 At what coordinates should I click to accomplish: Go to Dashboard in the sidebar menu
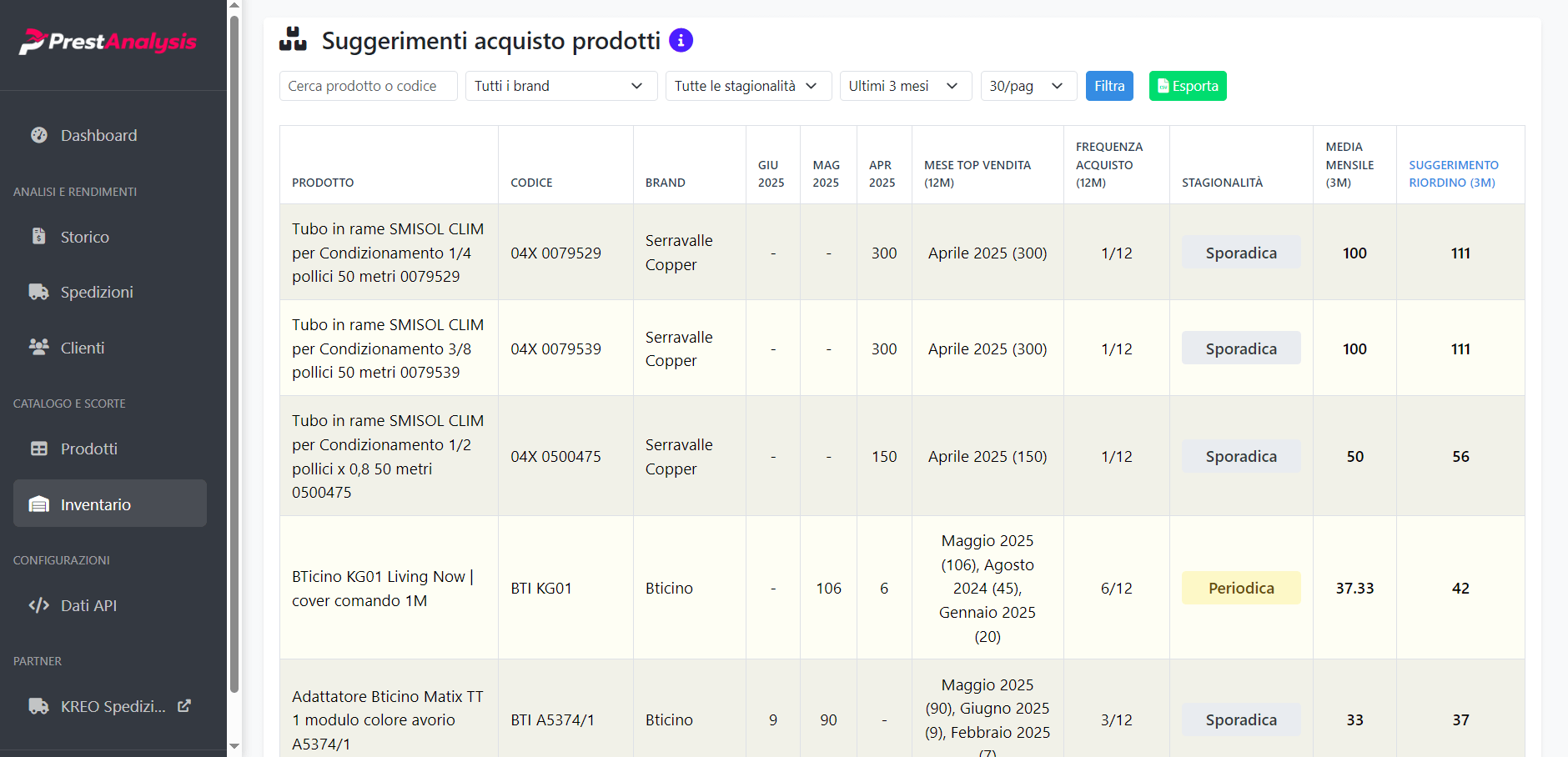pyautogui.click(x=98, y=135)
